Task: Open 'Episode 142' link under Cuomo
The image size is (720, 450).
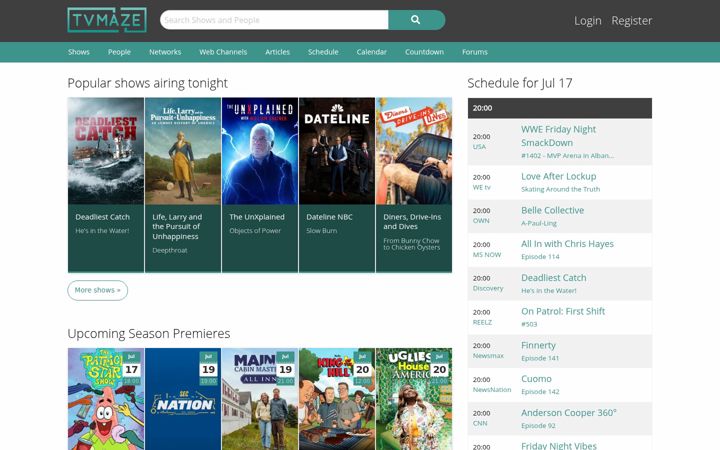Action: click(540, 392)
